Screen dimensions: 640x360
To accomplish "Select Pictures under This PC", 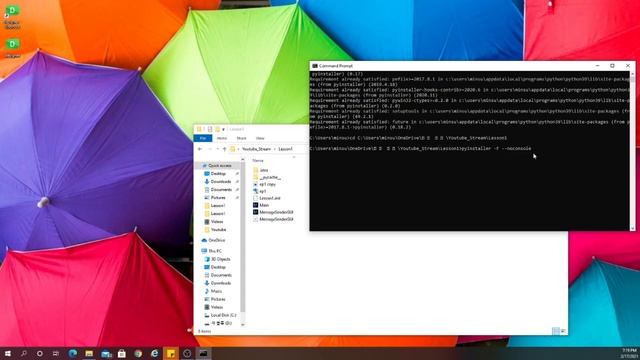I will click(x=218, y=299).
